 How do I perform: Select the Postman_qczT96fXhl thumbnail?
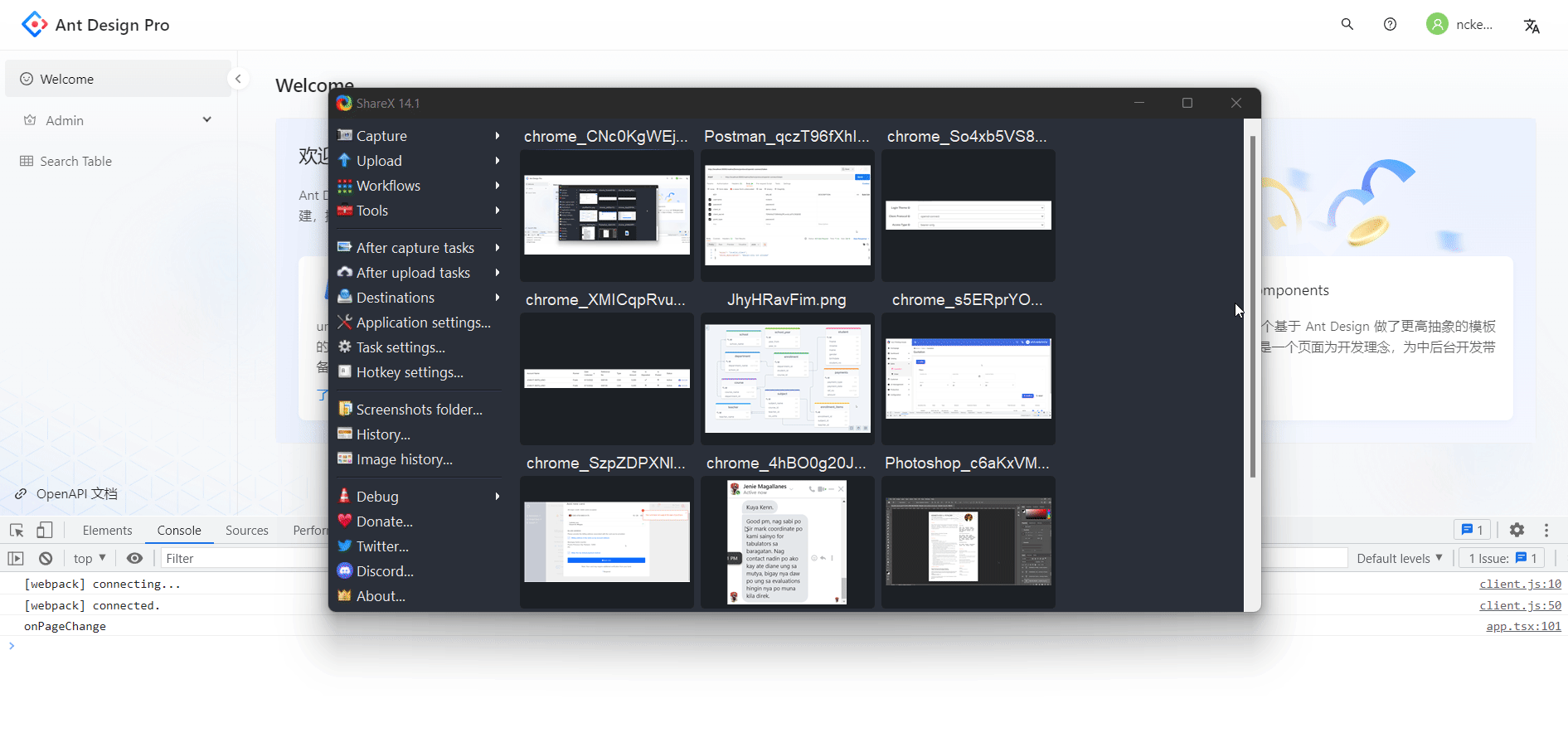point(788,215)
